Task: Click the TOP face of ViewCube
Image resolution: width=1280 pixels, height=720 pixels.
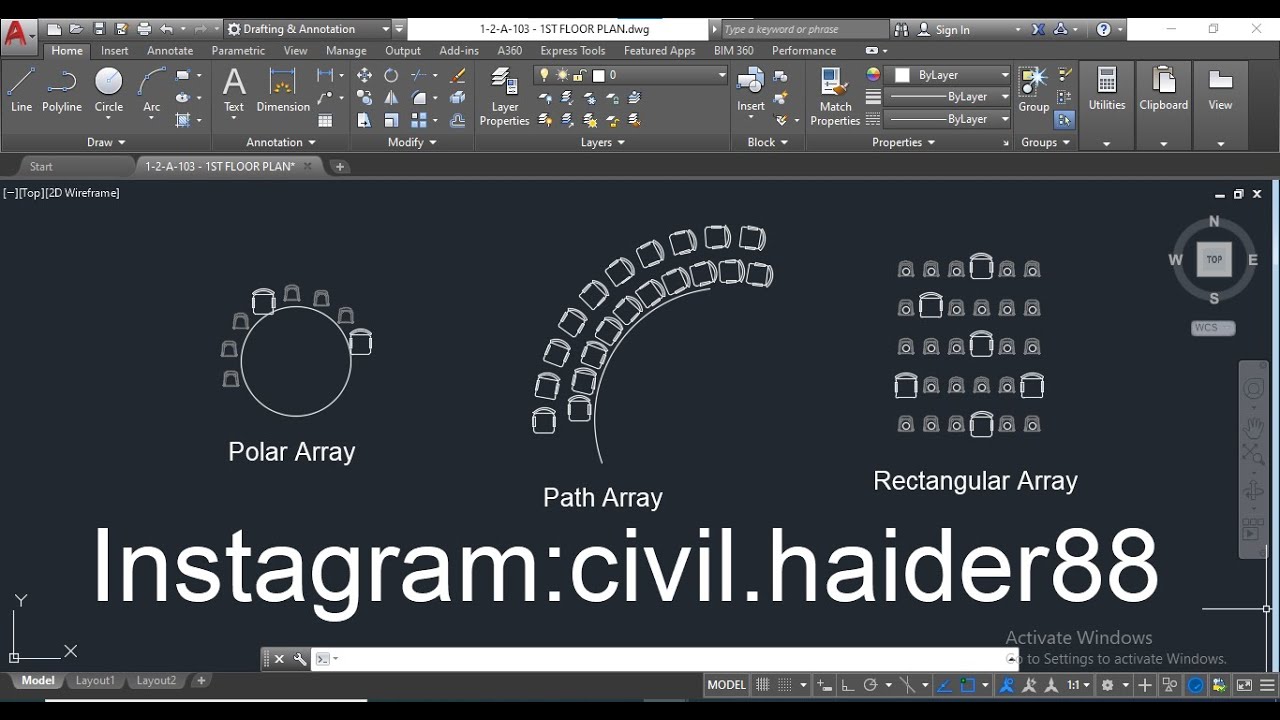Action: tap(1214, 259)
